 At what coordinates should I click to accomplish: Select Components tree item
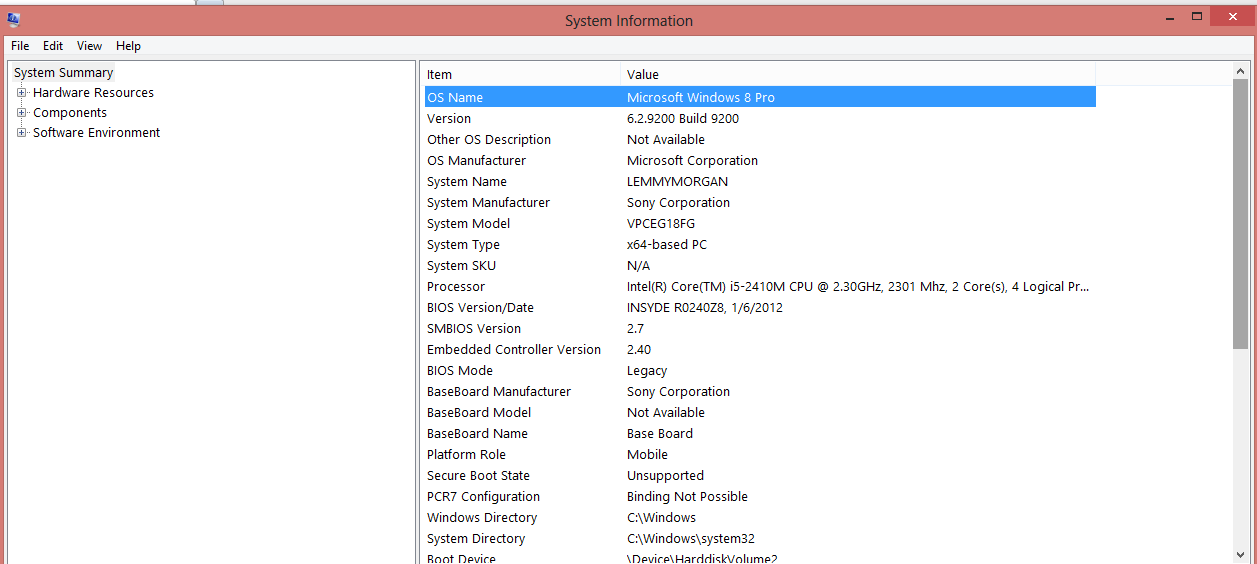point(70,113)
